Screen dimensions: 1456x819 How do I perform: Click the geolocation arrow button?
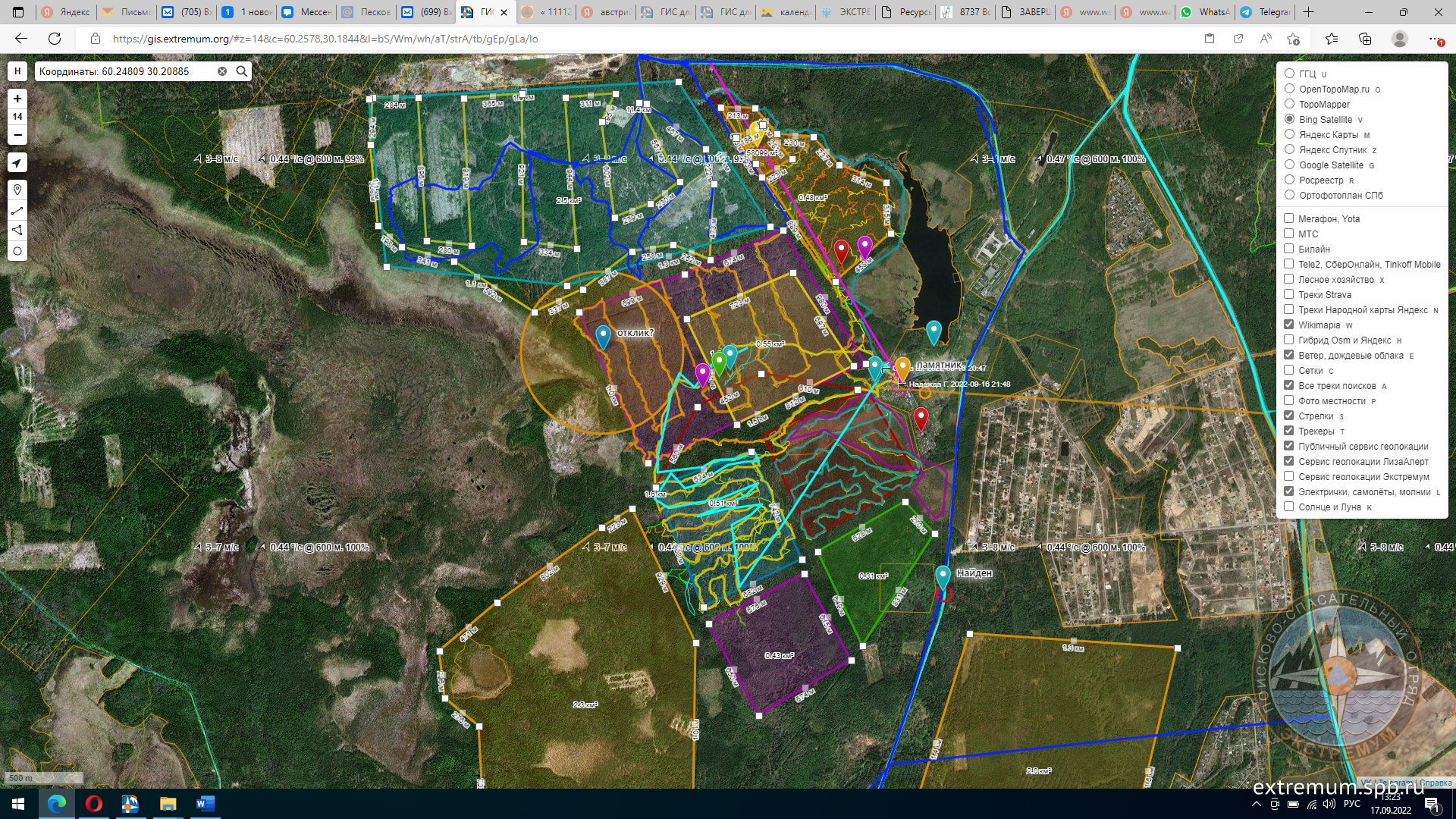pyautogui.click(x=17, y=163)
